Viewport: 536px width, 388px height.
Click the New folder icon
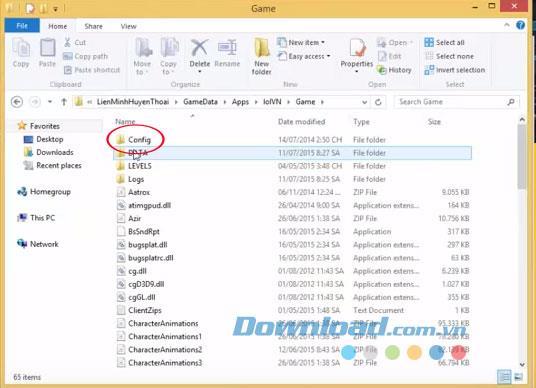[x=262, y=48]
